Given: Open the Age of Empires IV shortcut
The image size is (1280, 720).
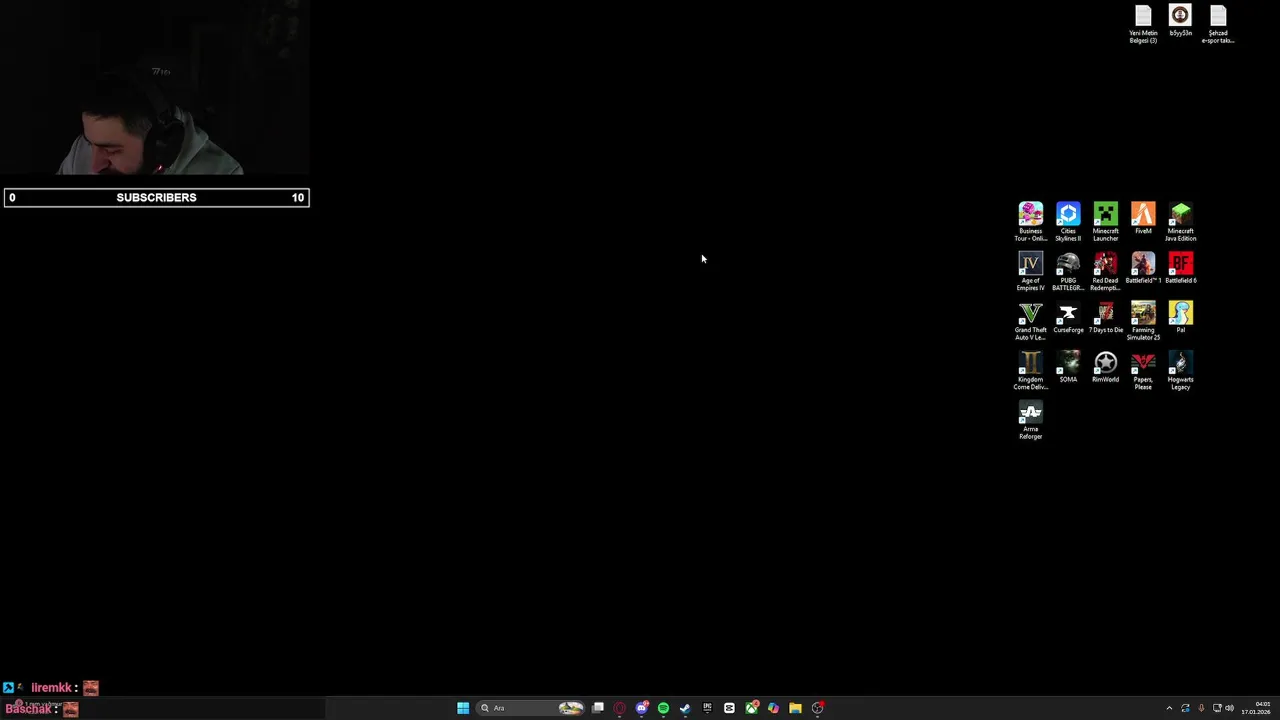Looking at the screenshot, I should [x=1030, y=271].
